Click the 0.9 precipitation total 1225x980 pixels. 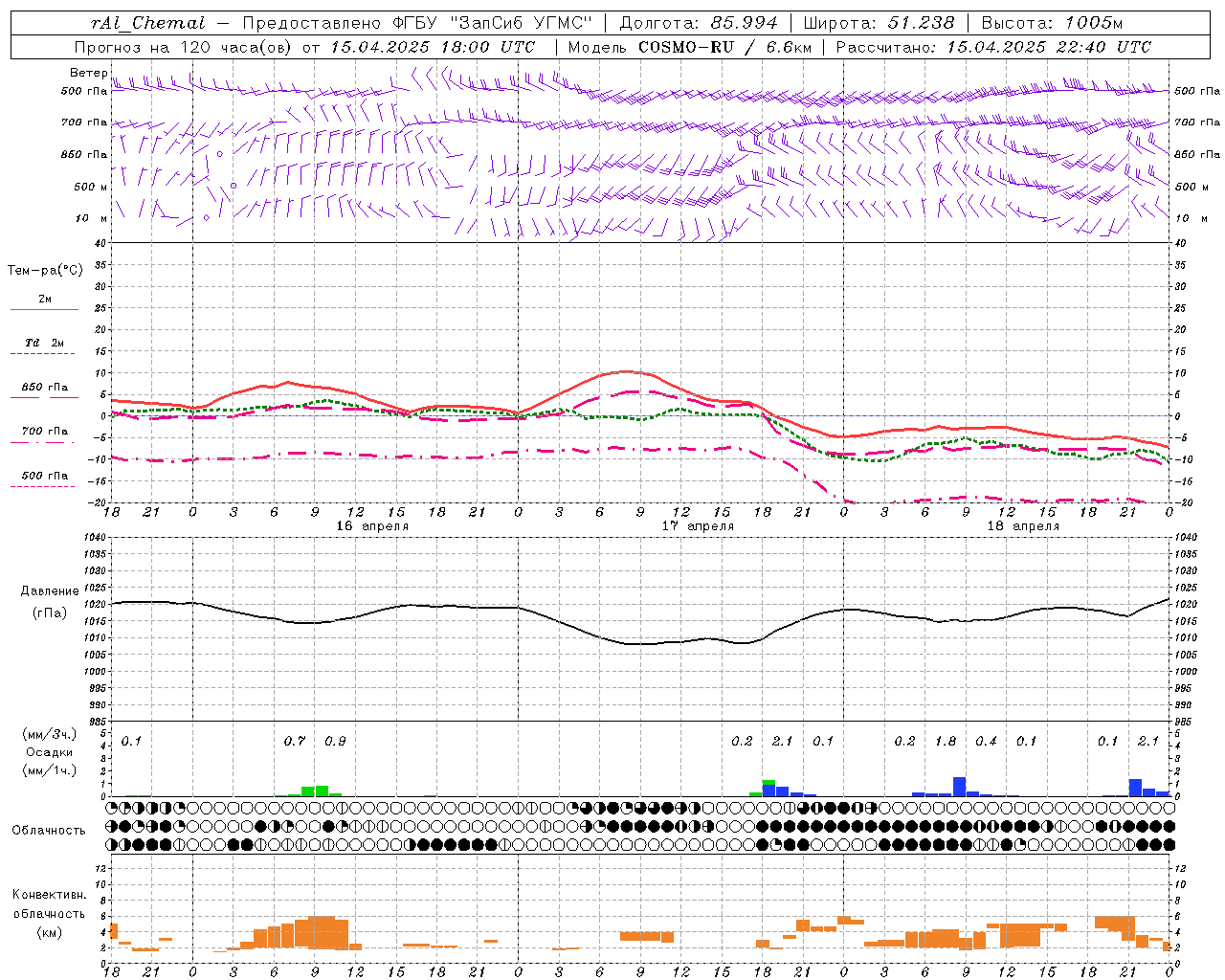point(335,742)
